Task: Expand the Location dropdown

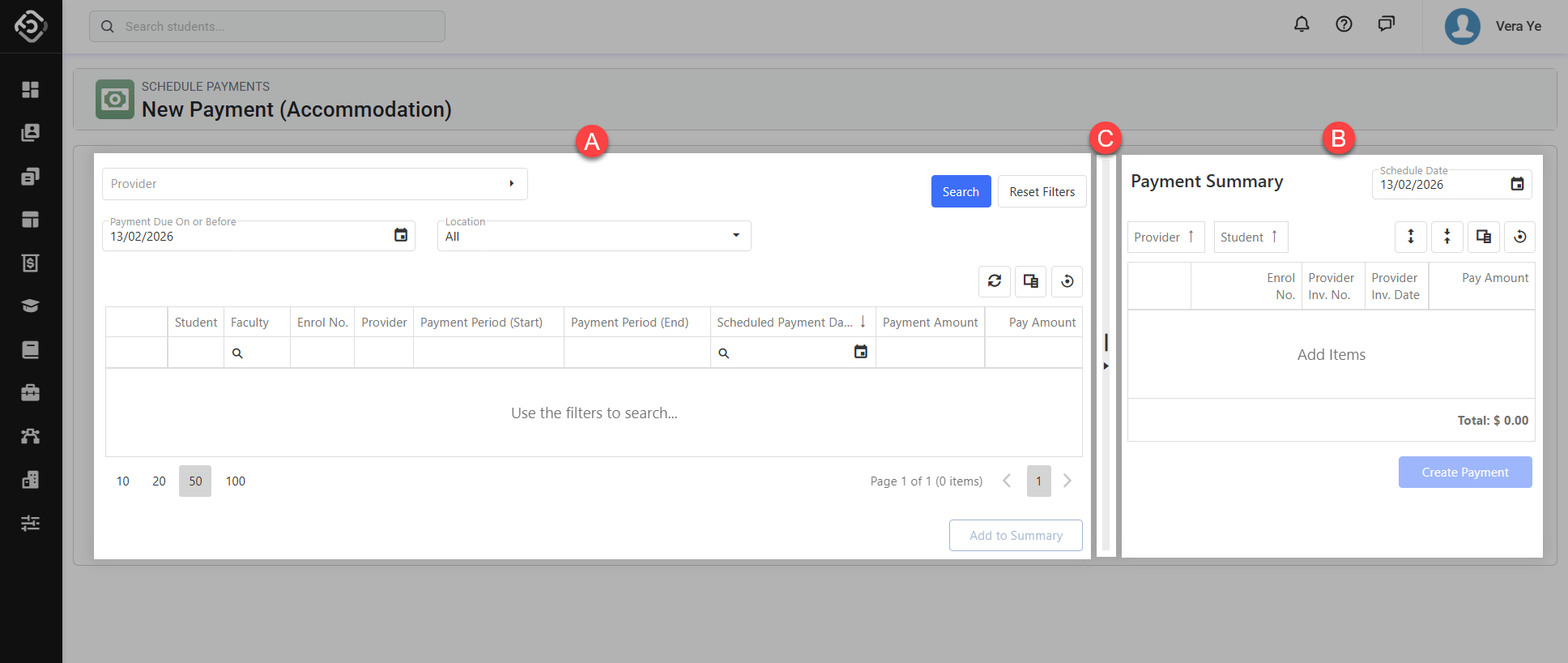Action: pyautogui.click(x=735, y=236)
